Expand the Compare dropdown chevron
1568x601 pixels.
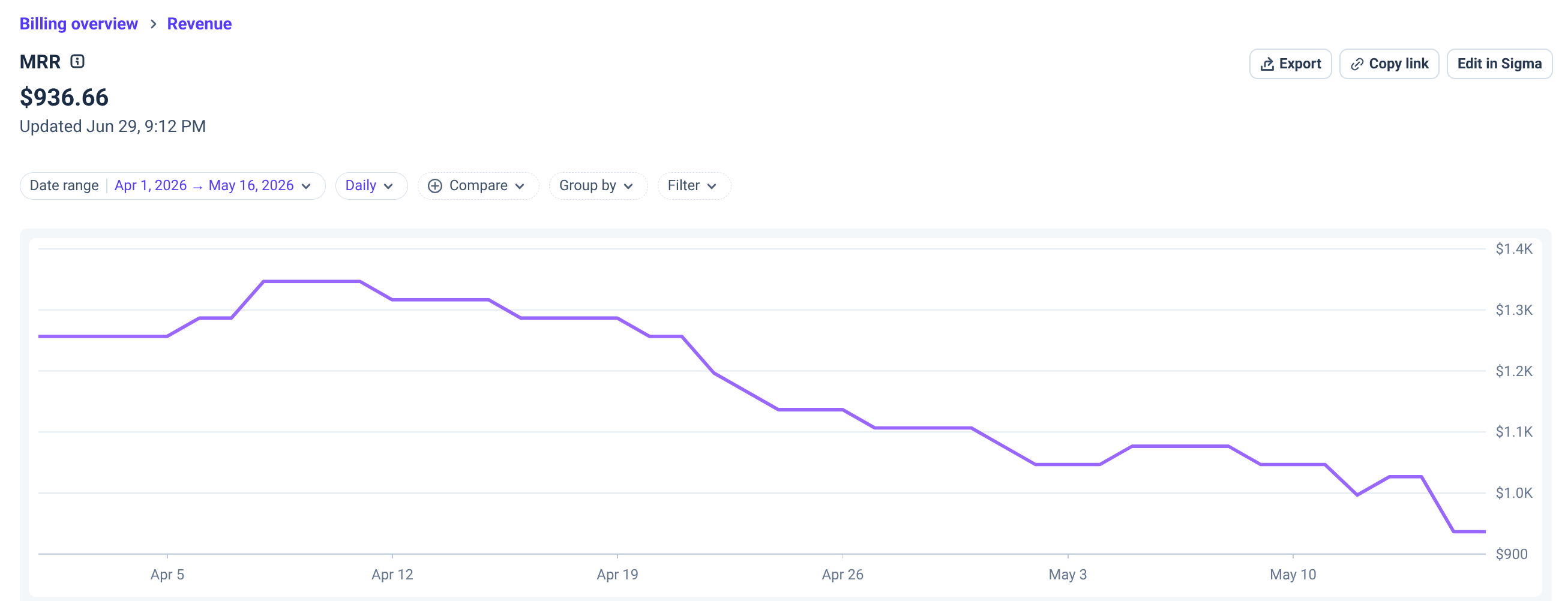point(520,186)
